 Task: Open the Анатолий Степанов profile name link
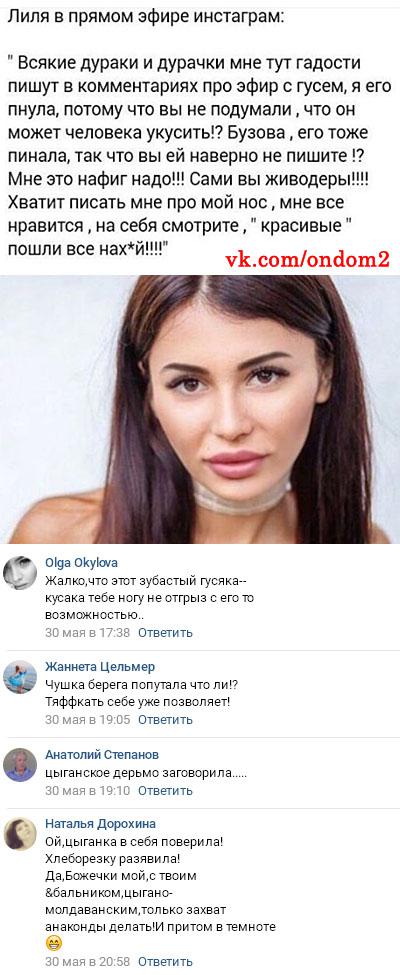pyautogui.click(x=102, y=754)
